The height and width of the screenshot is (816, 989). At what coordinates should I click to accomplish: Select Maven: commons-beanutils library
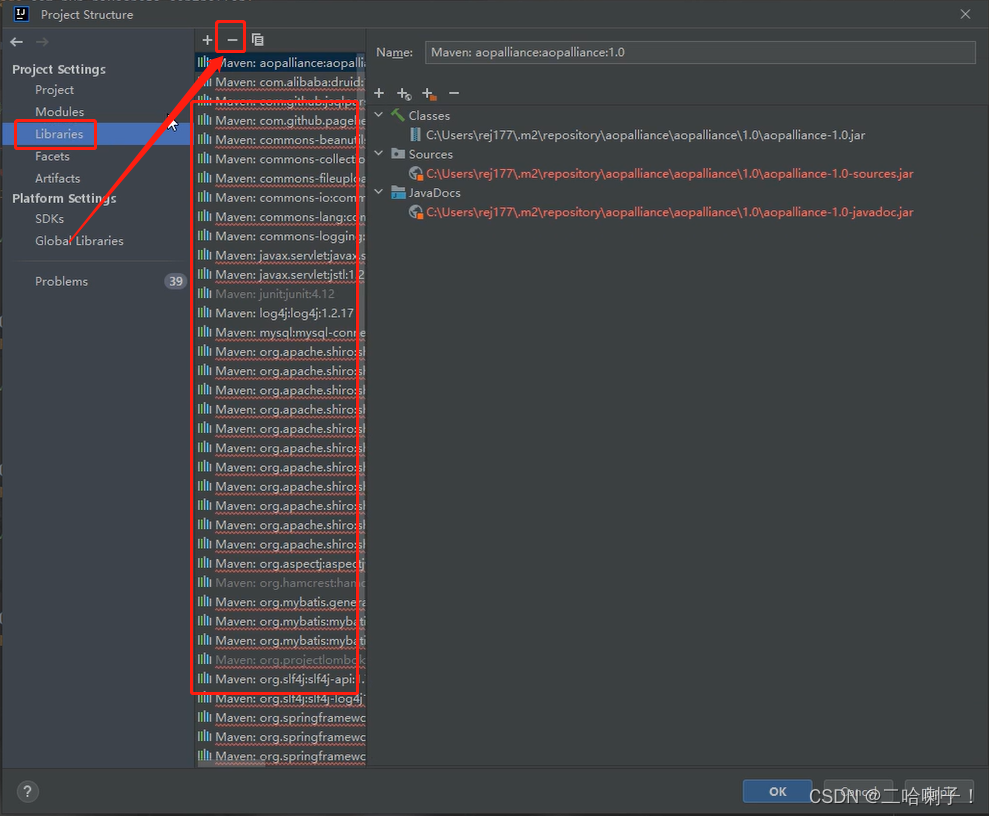coord(281,139)
